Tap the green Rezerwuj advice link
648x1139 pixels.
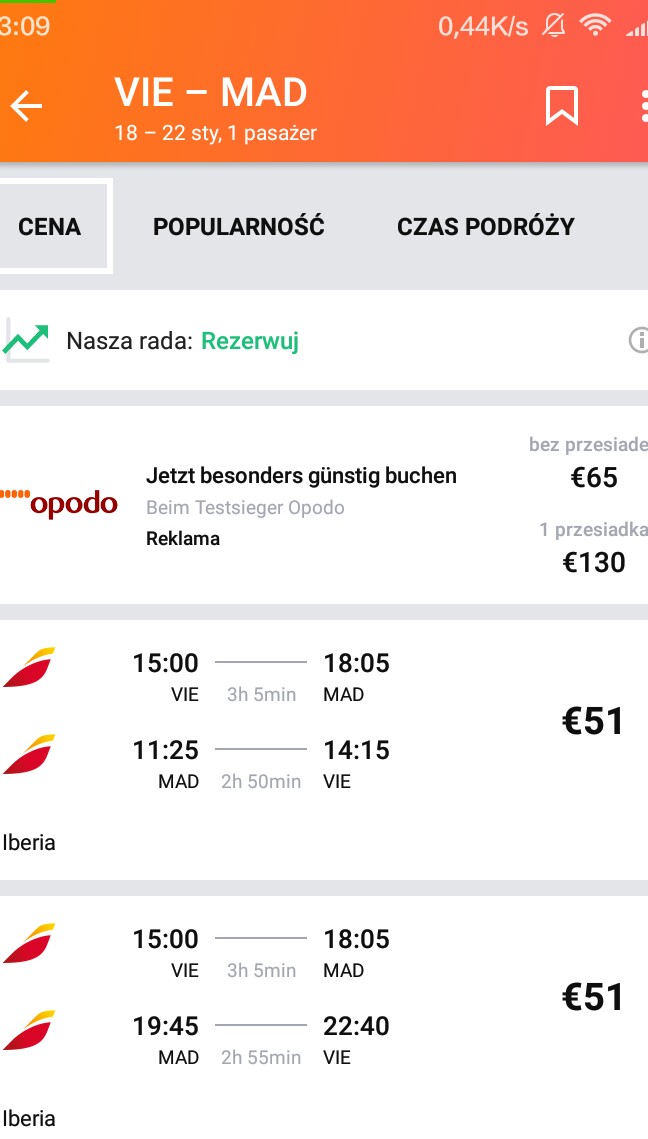coord(250,341)
